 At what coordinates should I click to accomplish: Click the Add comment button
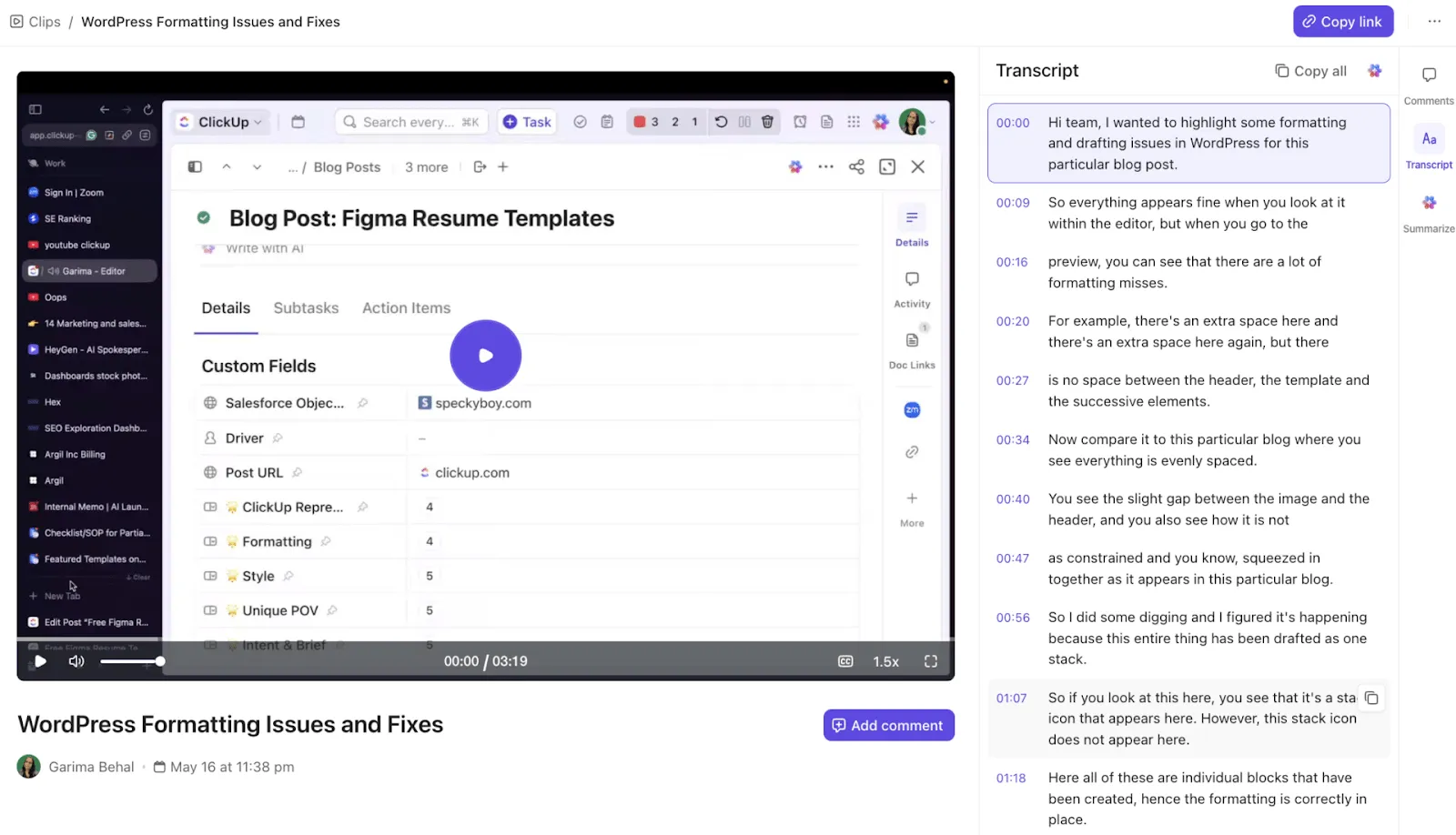888,725
